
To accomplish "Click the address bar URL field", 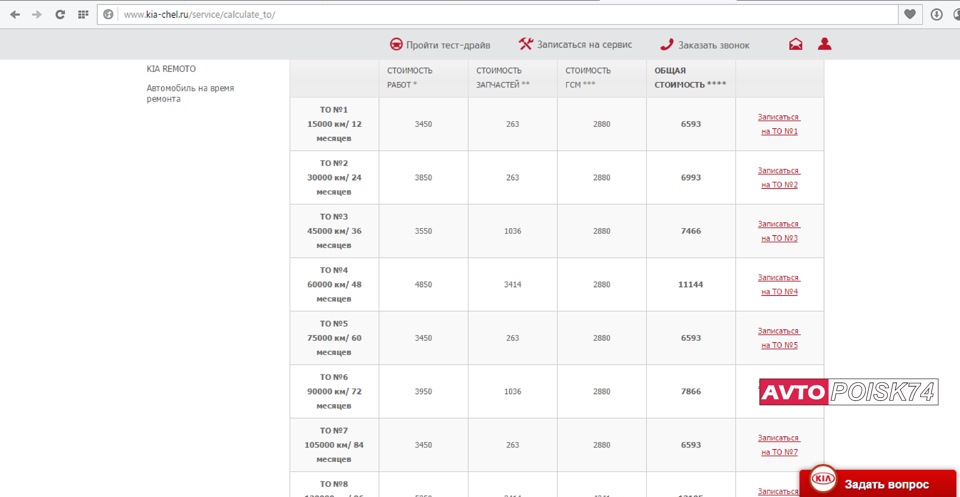I will coord(500,15).
